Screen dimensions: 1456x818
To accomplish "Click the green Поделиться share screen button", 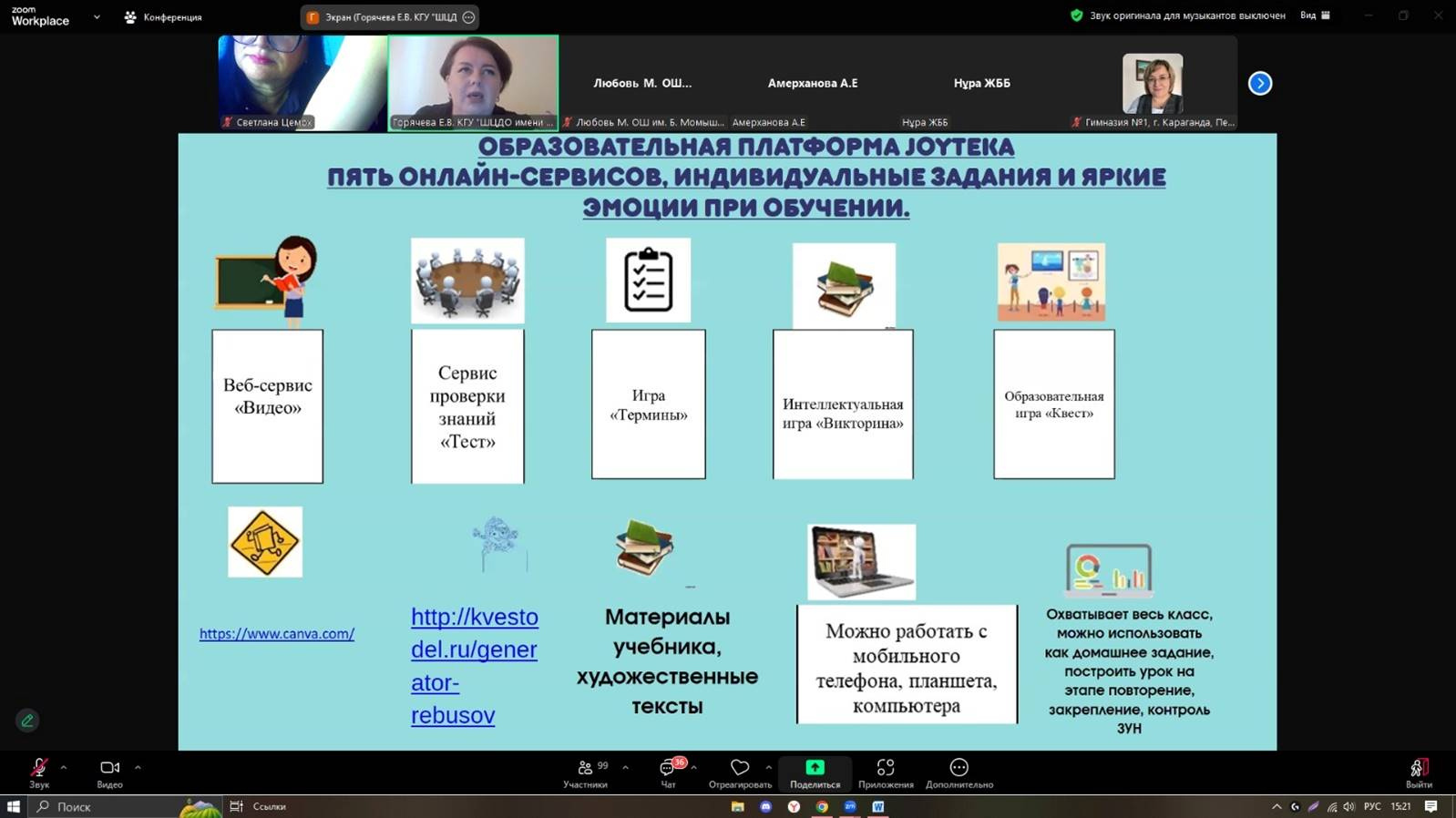I will [x=815, y=772].
